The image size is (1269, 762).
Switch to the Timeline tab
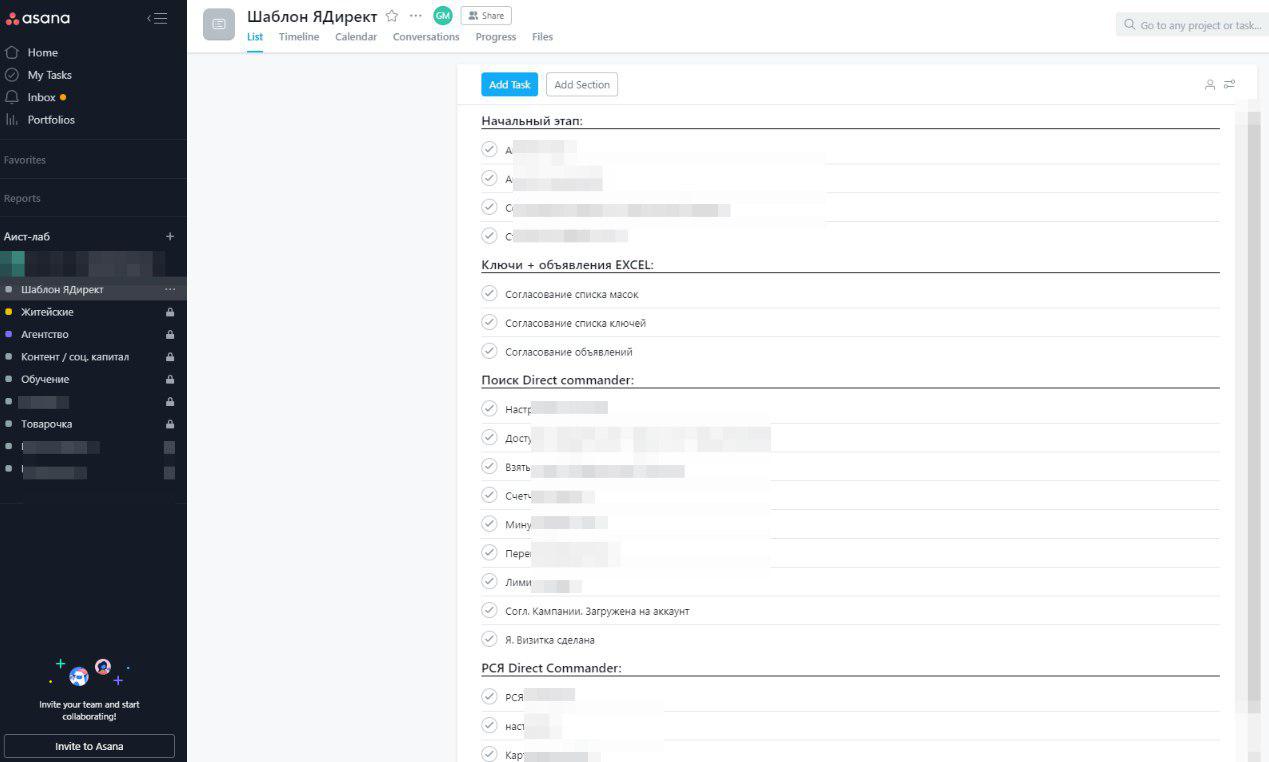[x=299, y=37]
